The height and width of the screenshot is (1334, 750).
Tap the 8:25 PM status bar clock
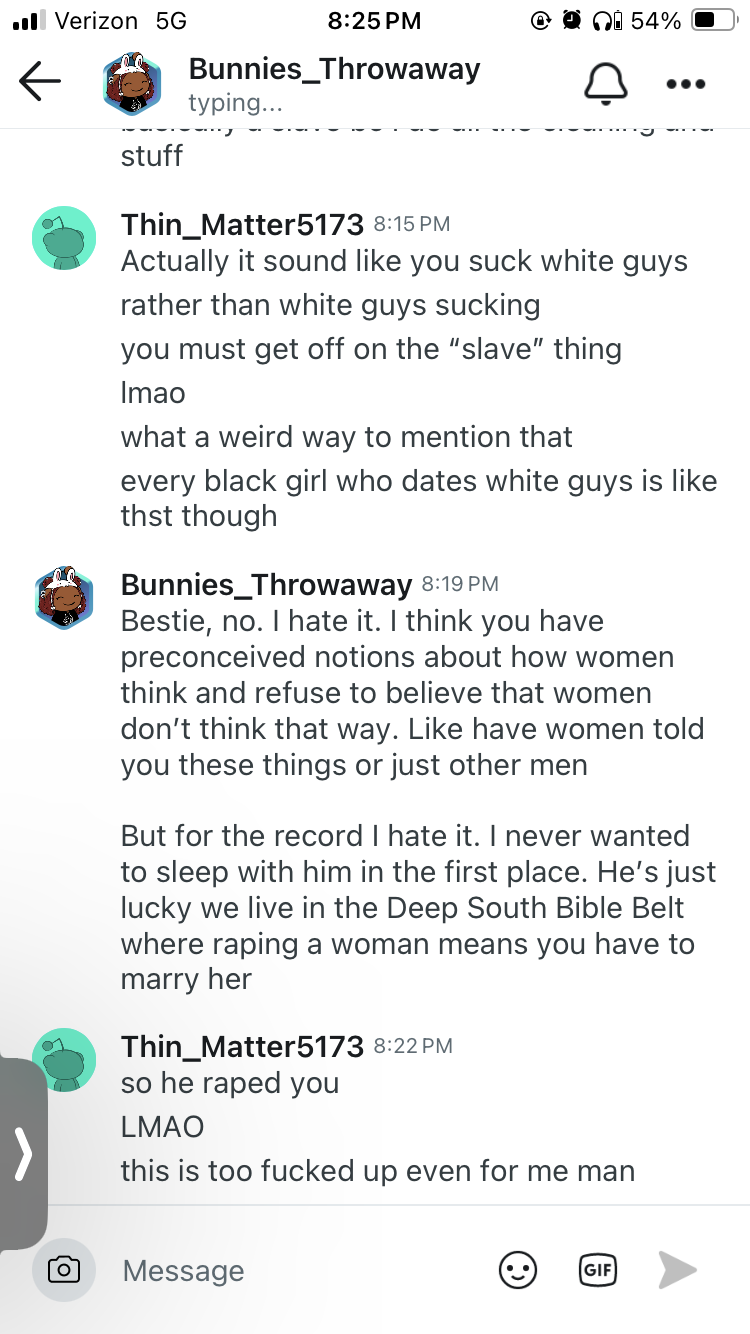[374, 20]
